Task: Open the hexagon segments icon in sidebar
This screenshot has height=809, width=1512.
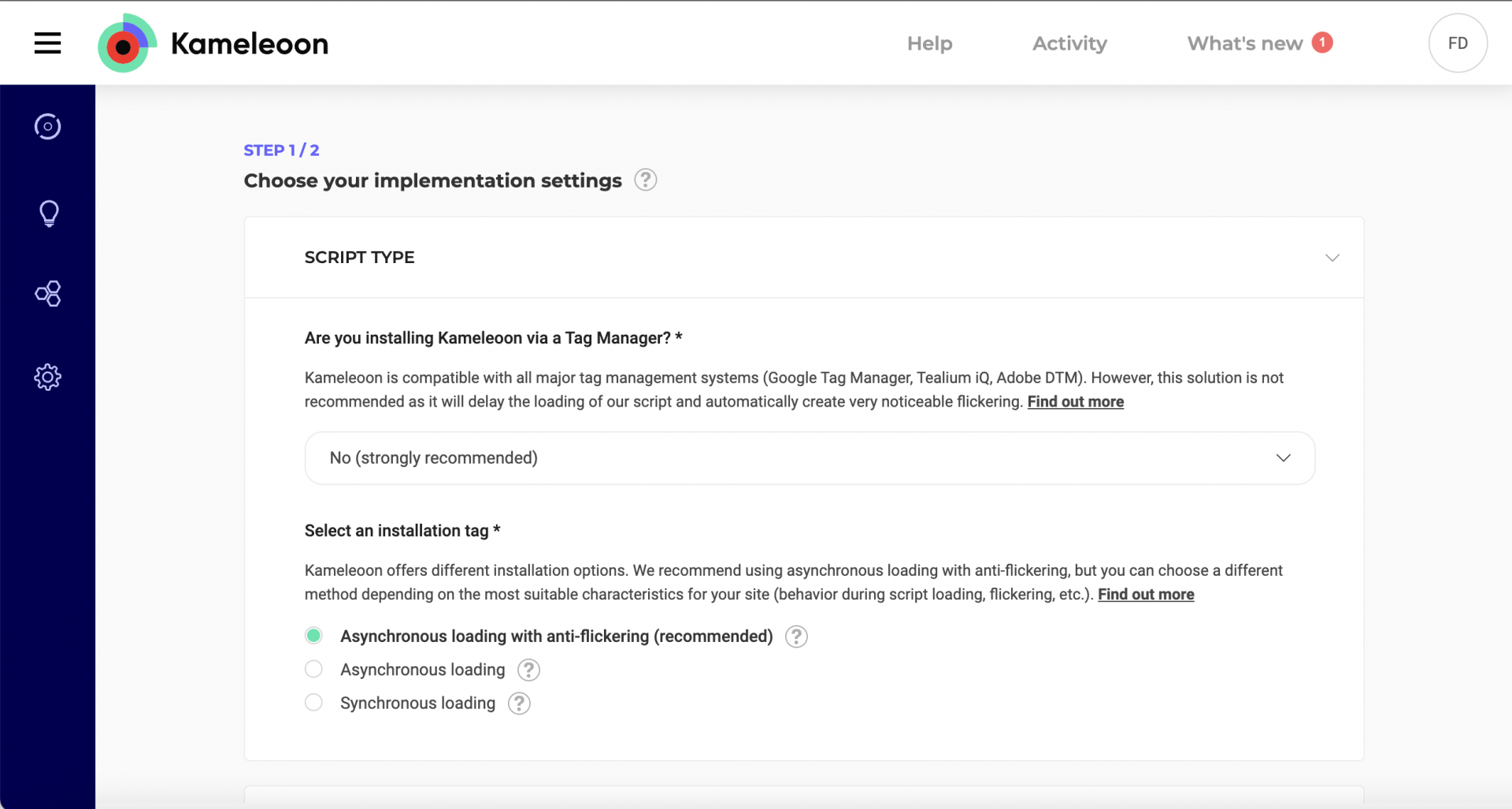Action: (x=47, y=294)
